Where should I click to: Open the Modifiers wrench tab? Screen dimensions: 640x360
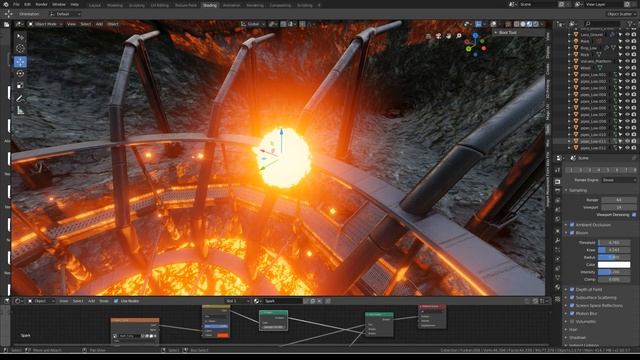(558, 240)
